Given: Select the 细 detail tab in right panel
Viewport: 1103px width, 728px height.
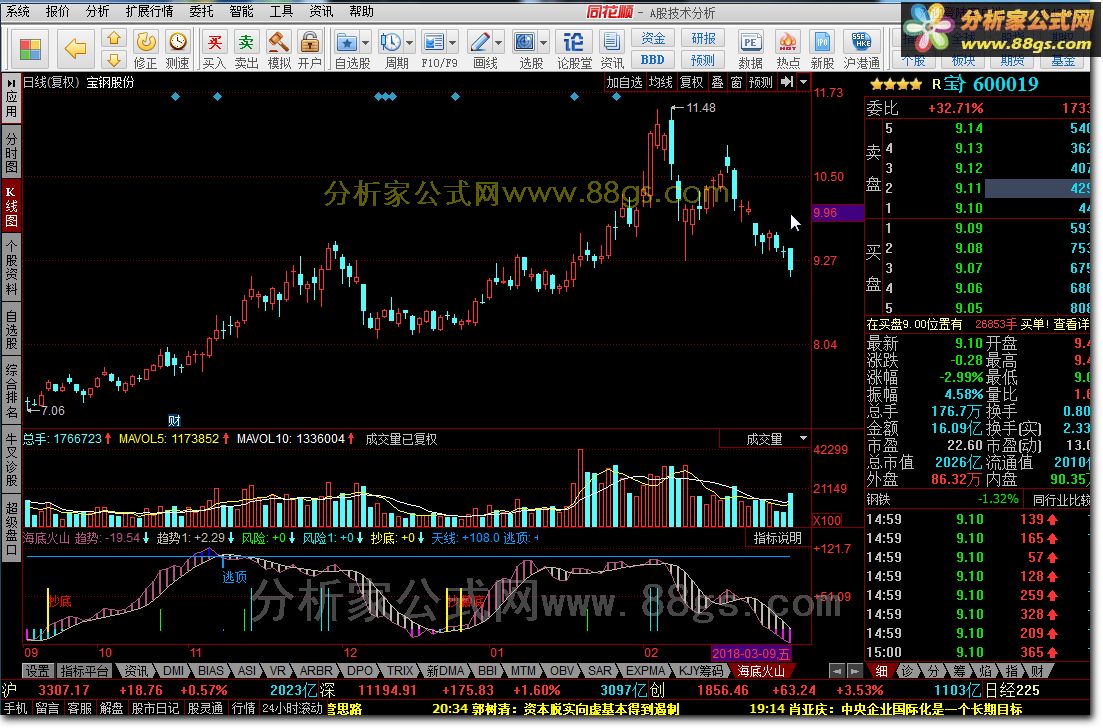Looking at the screenshot, I should pyautogui.click(x=881, y=671).
